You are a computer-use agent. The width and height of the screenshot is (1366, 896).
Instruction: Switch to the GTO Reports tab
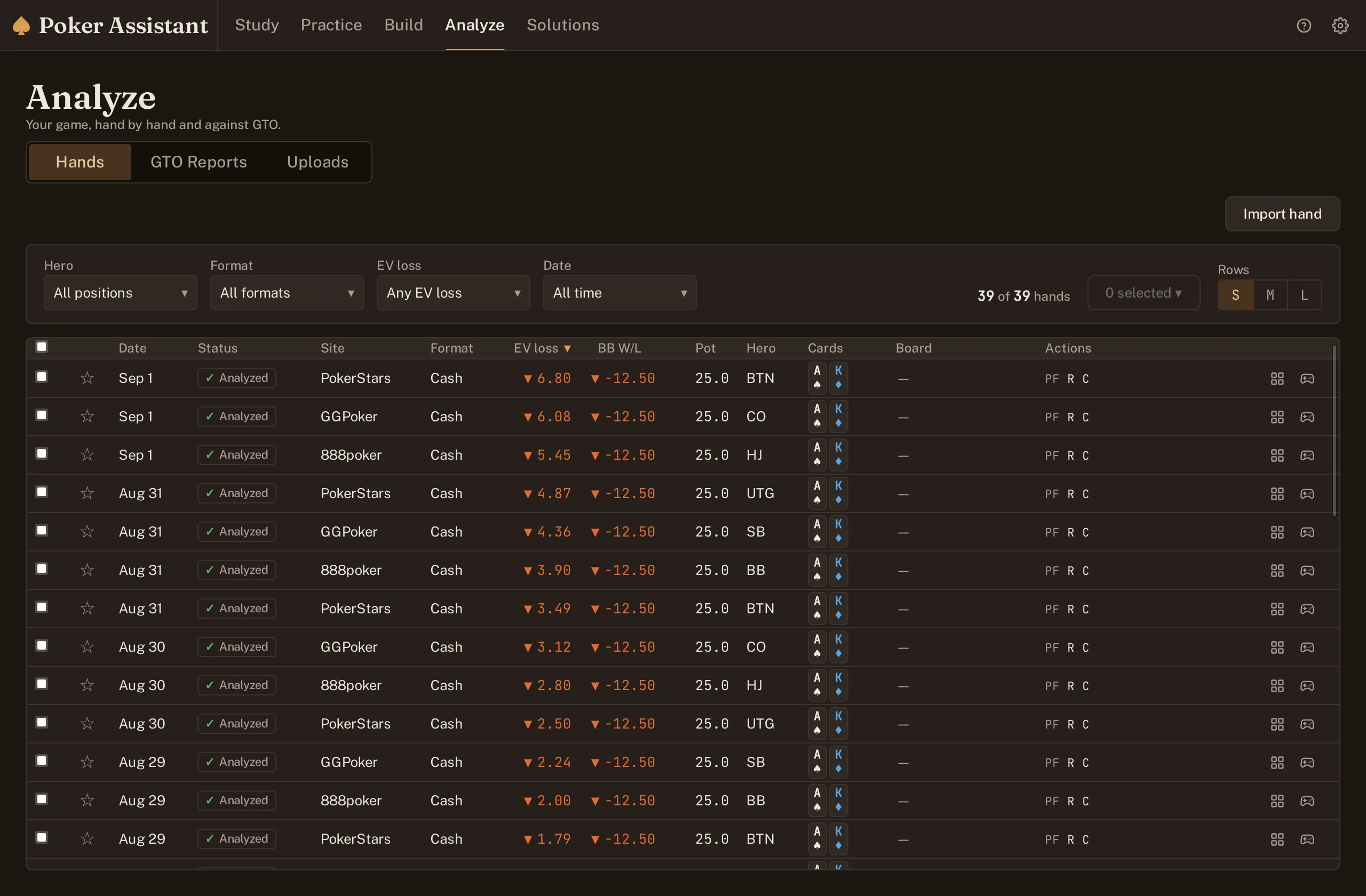click(x=198, y=162)
